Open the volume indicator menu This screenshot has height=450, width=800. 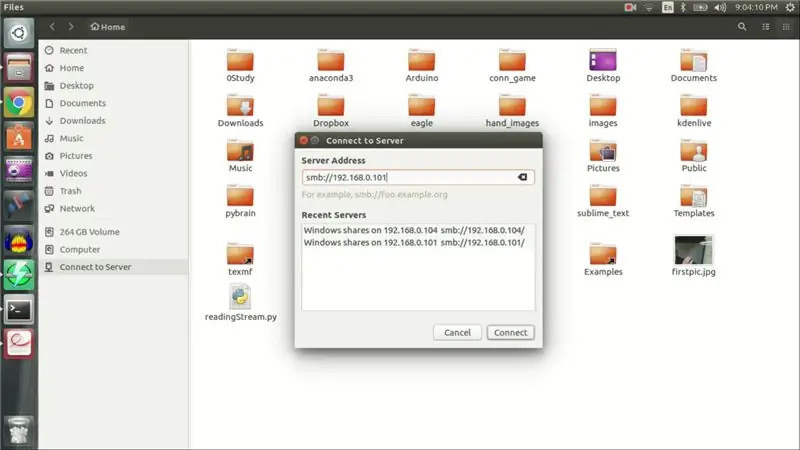(720, 7)
